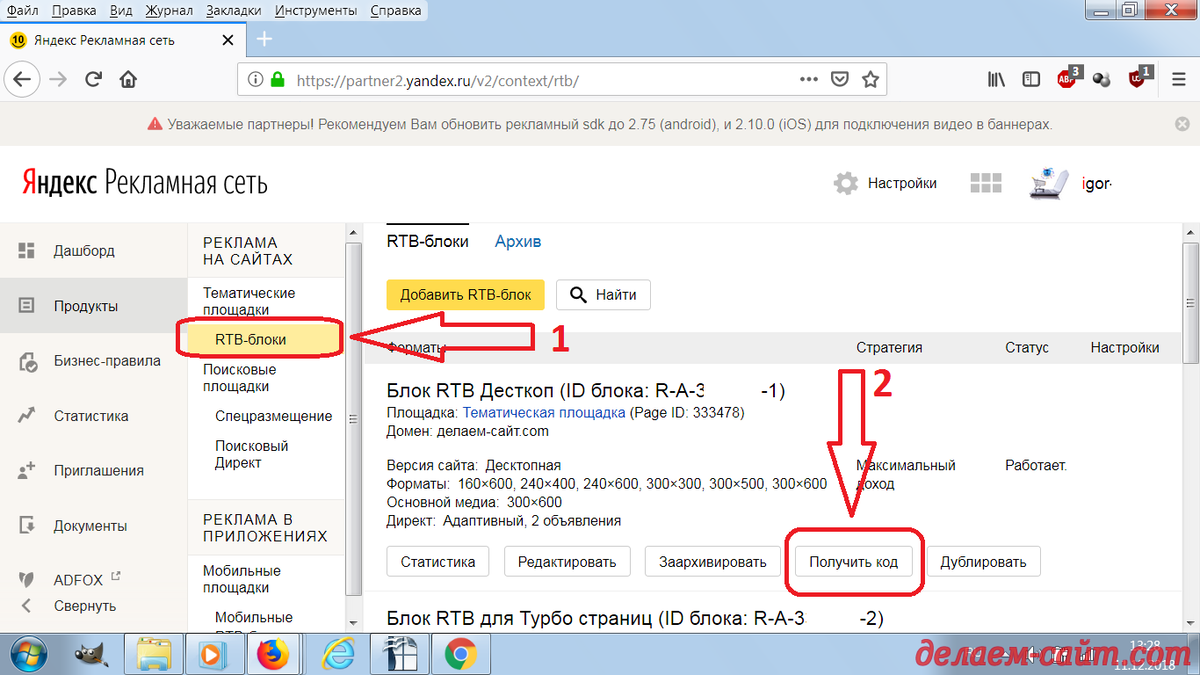The width and height of the screenshot is (1200, 675).
Task: Go back using browser back arrow
Action: (22, 79)
